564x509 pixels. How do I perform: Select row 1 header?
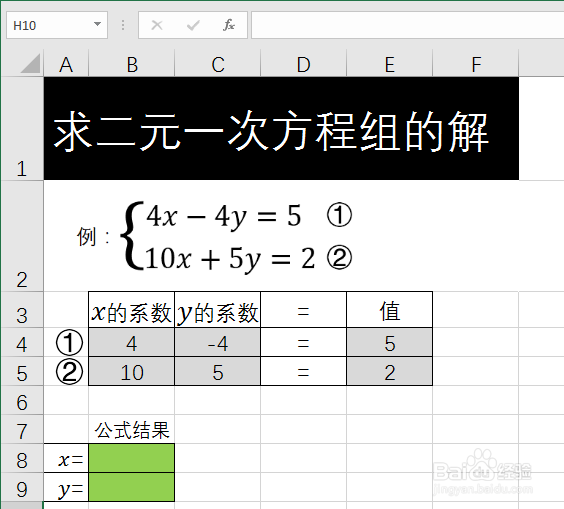point(22,128)
